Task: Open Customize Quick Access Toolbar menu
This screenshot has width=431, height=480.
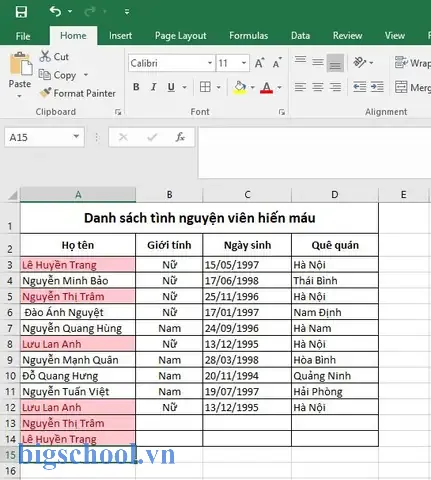Action: pos(127,12)
